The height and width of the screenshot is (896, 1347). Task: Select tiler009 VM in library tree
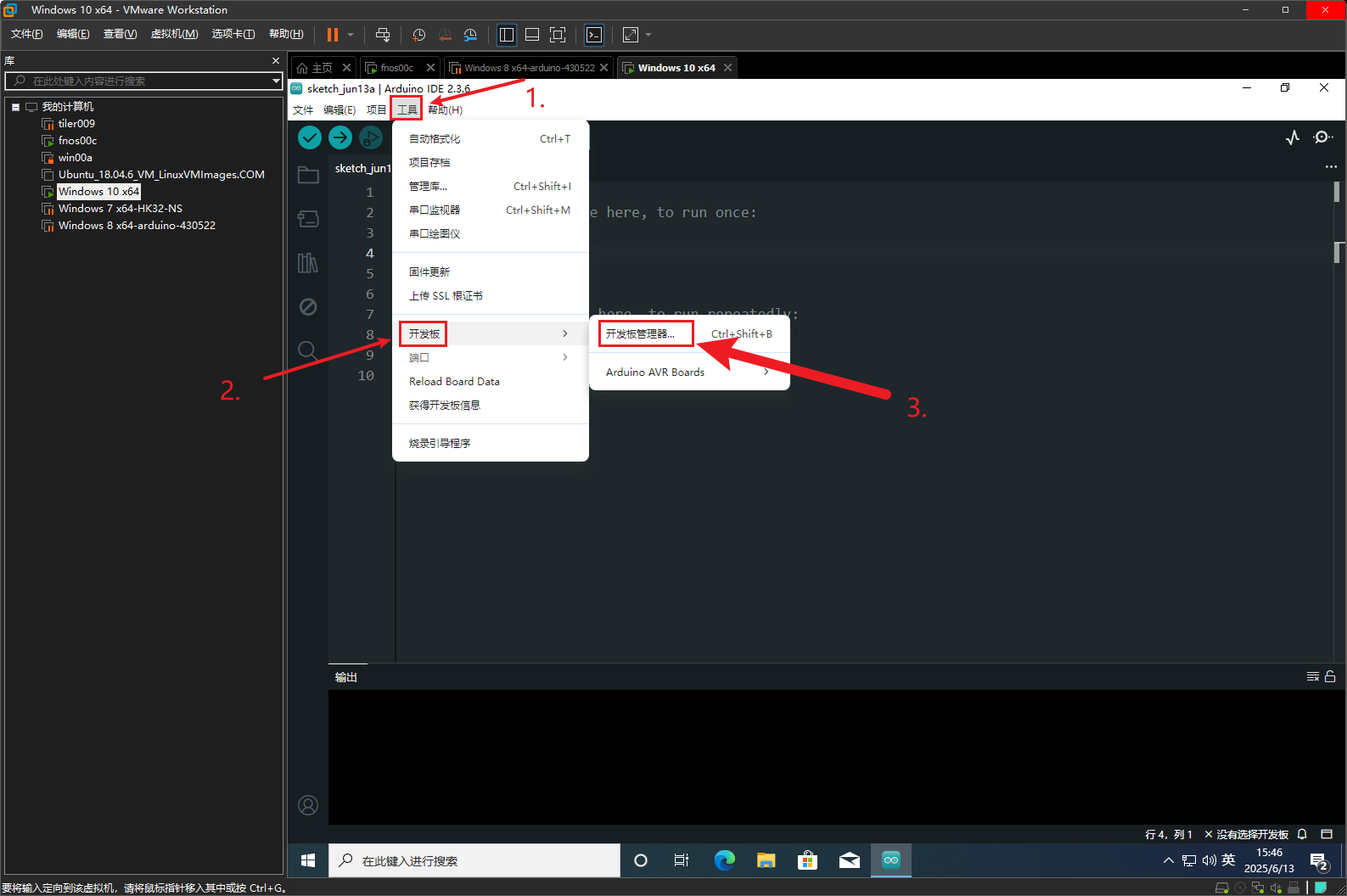[x=76, y=124]
